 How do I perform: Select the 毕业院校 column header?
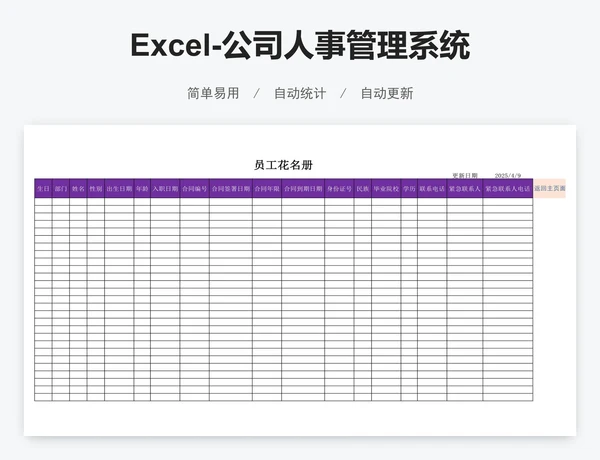(386, 188)
